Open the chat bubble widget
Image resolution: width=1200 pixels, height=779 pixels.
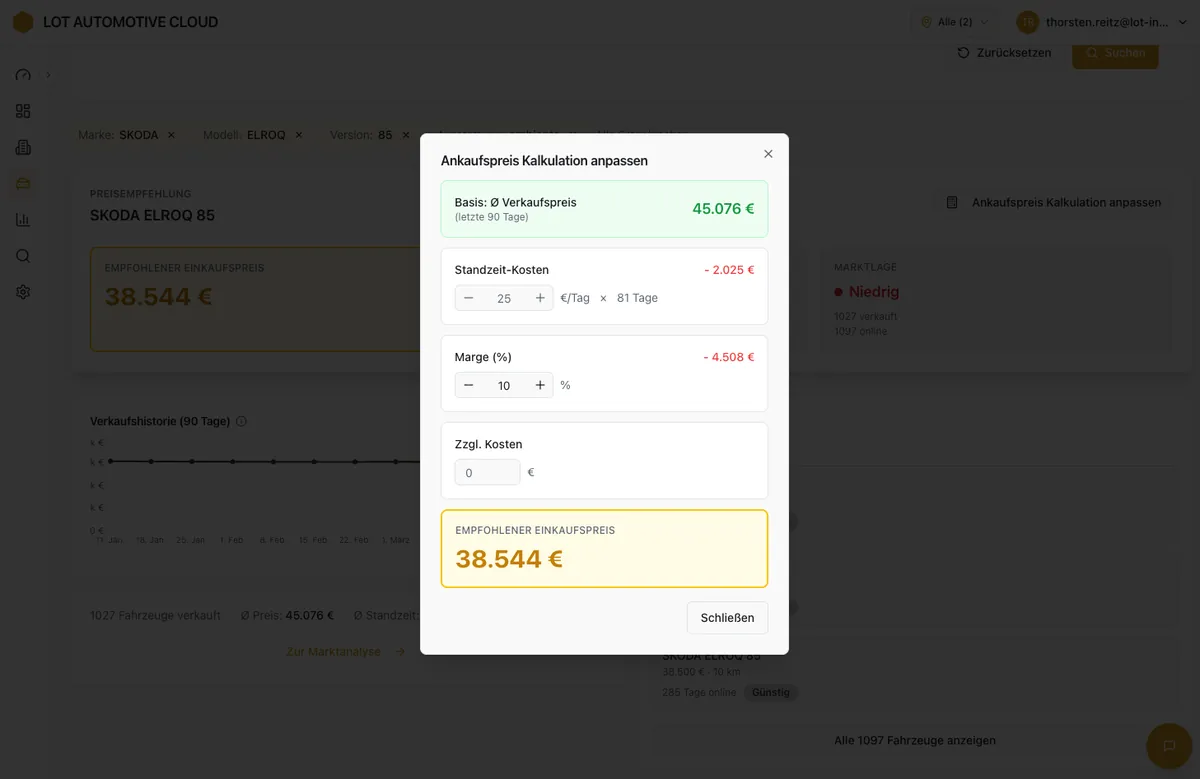1167,746
